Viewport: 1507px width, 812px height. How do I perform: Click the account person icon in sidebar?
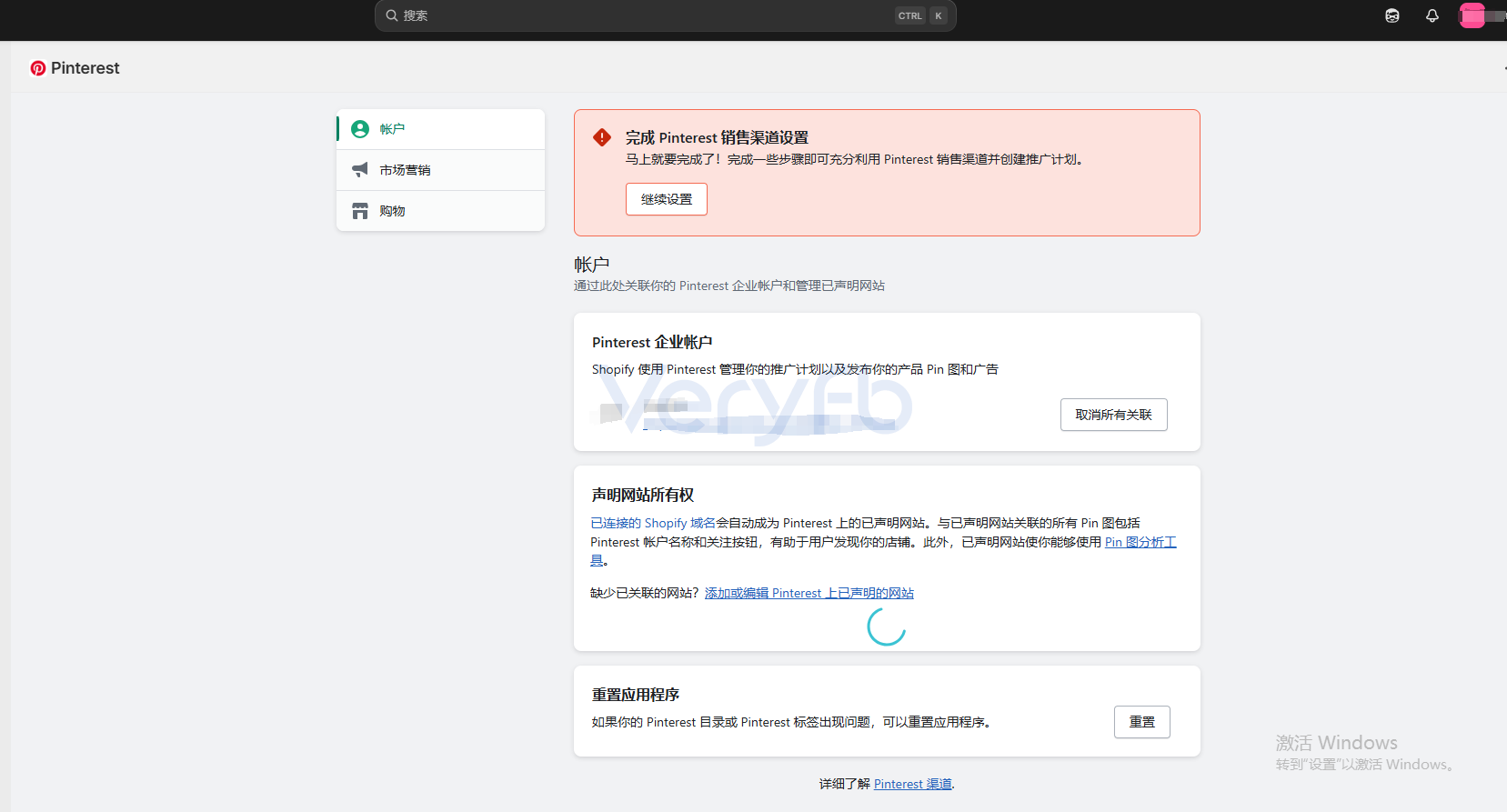point(360,129)
